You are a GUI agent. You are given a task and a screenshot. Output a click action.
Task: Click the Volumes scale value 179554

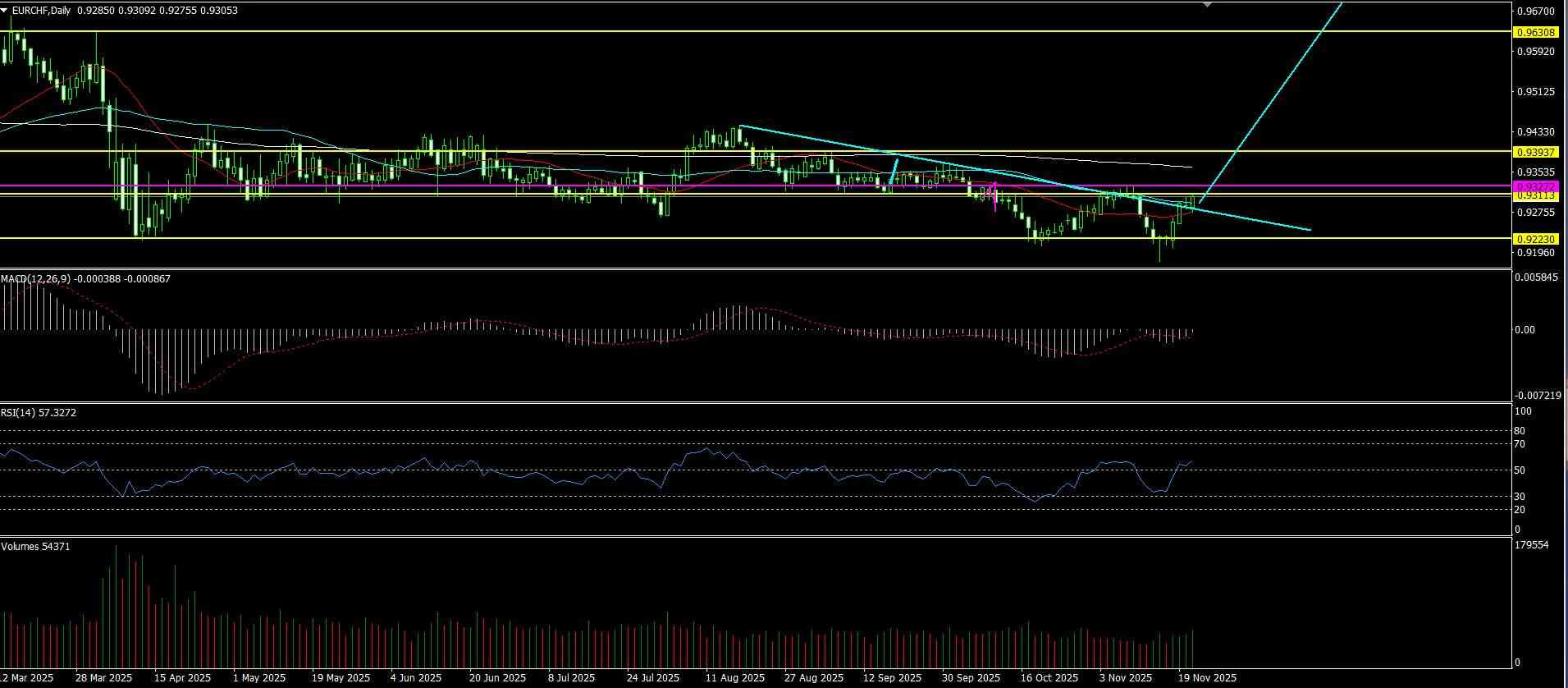tap(1532, 545)
